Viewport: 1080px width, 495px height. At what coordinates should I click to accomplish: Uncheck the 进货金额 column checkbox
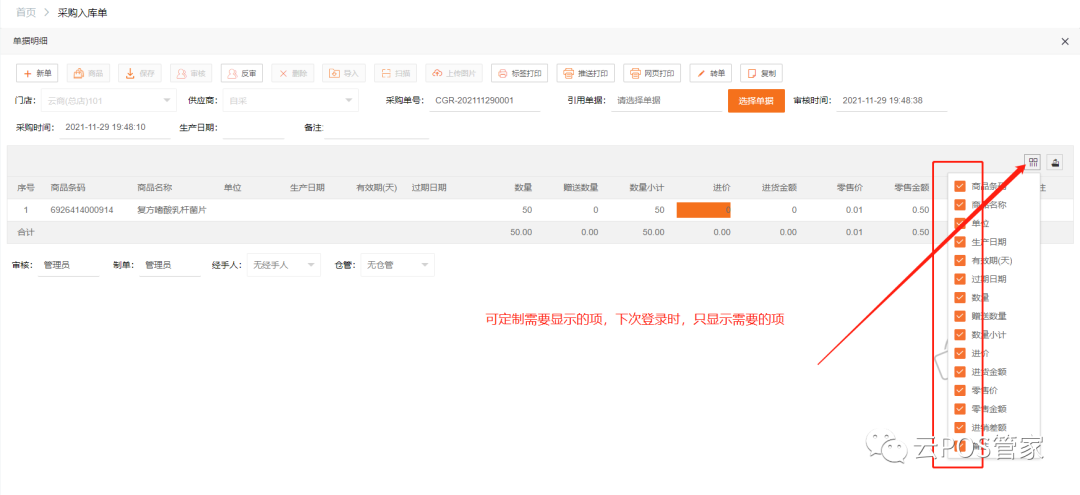[959, 372]
